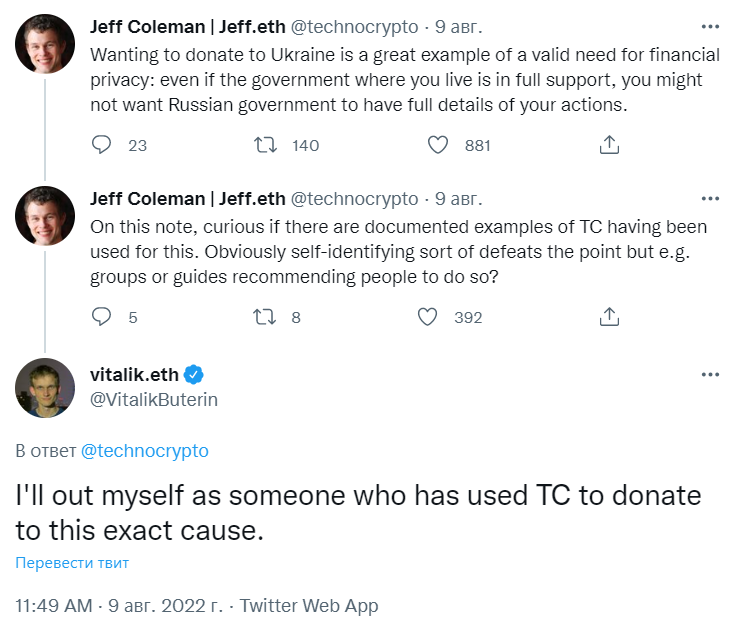Open more options on vitalik.eth tweet
The image size is (738, 634).
pos(710,375)
